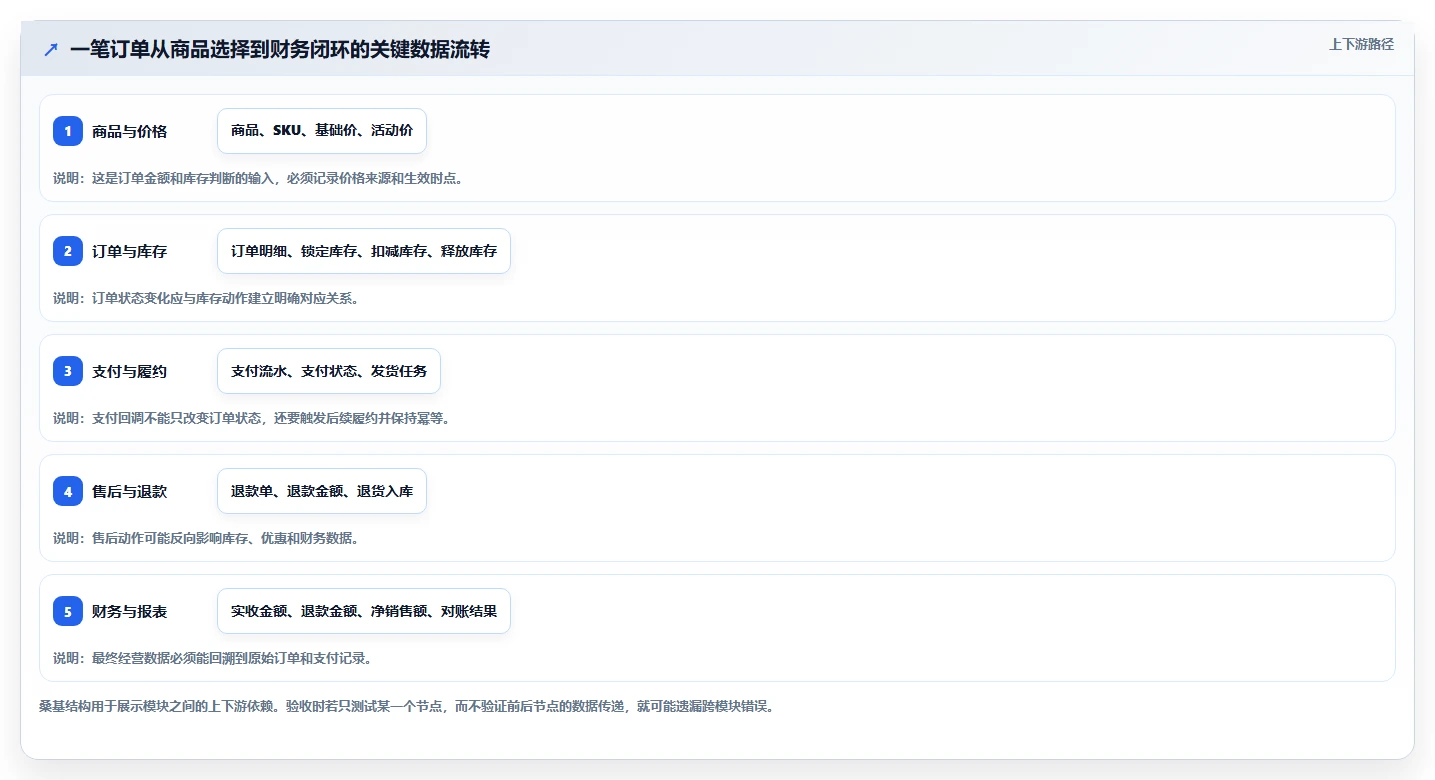1435x780 pixels.
Task: Click the 支付与履约 step label
Action: 129,371
